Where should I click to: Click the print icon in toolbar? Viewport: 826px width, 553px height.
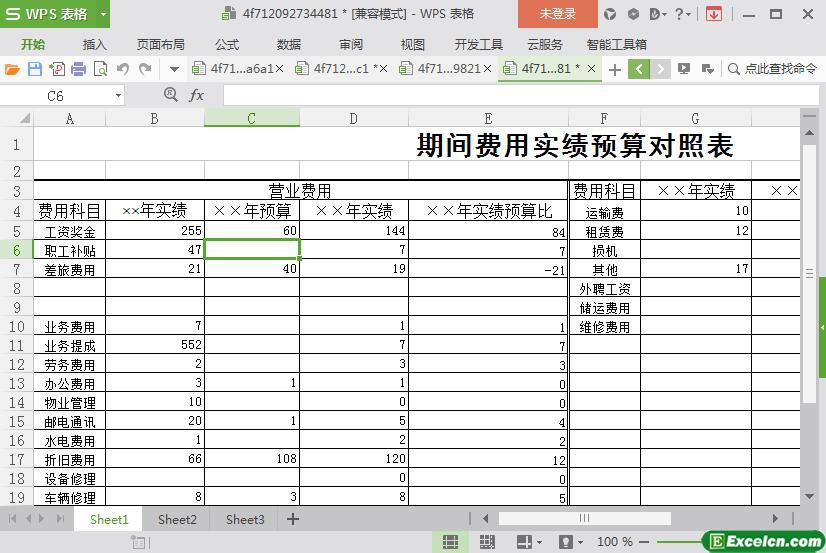point(78,69)
